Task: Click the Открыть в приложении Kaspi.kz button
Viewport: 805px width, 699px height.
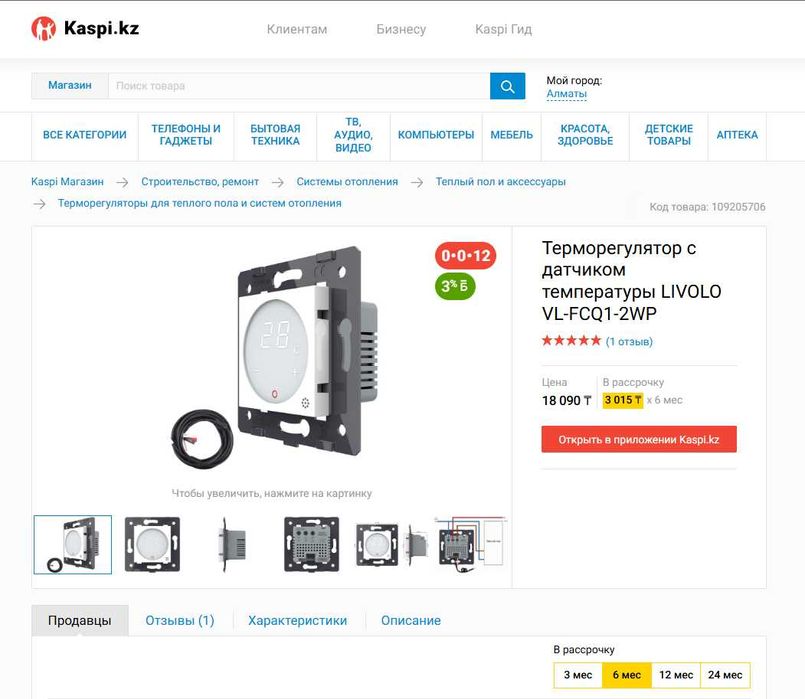Action: [639, 439]
